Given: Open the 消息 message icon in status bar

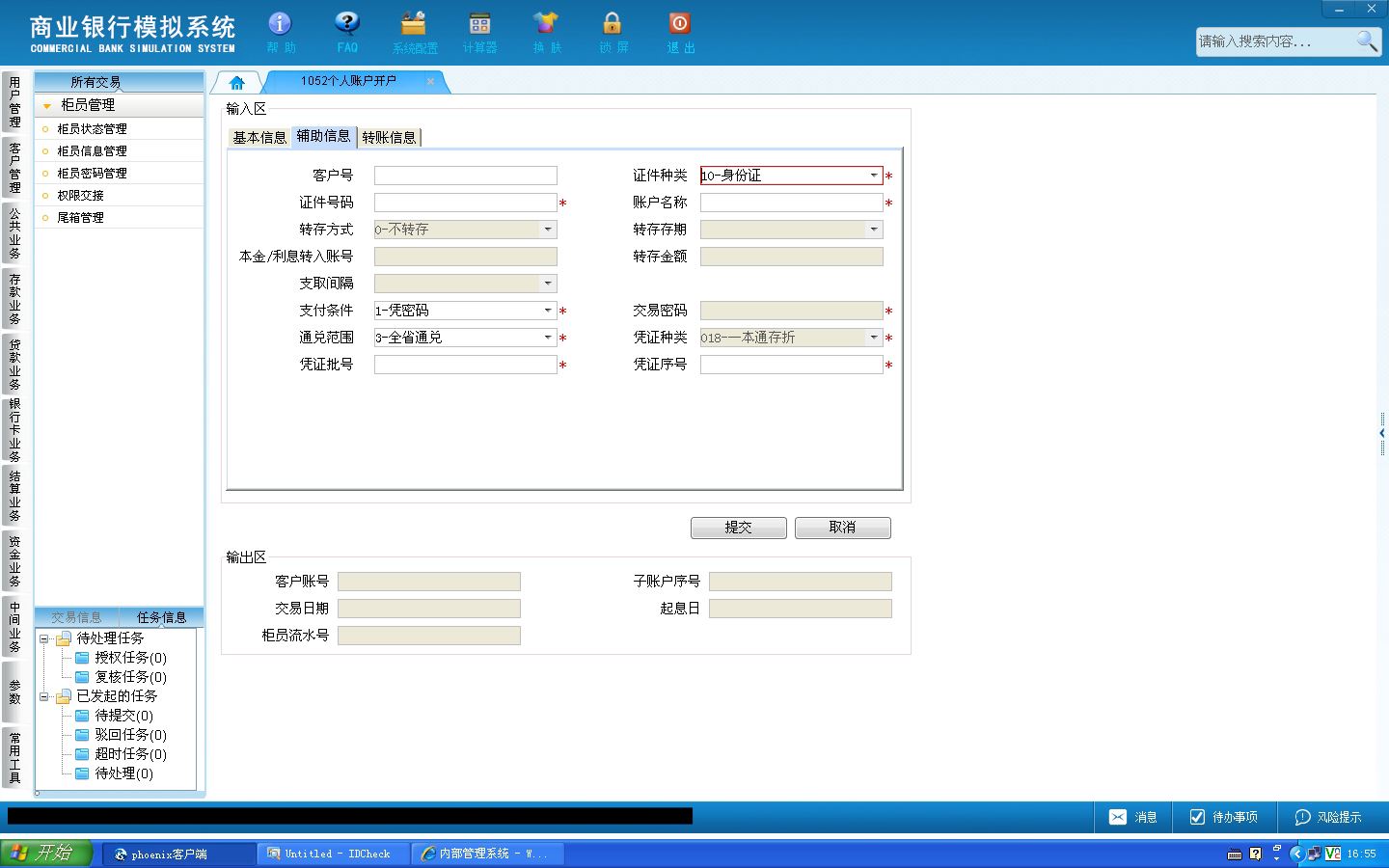Looking at the screenshot, I should (1133, 817).
